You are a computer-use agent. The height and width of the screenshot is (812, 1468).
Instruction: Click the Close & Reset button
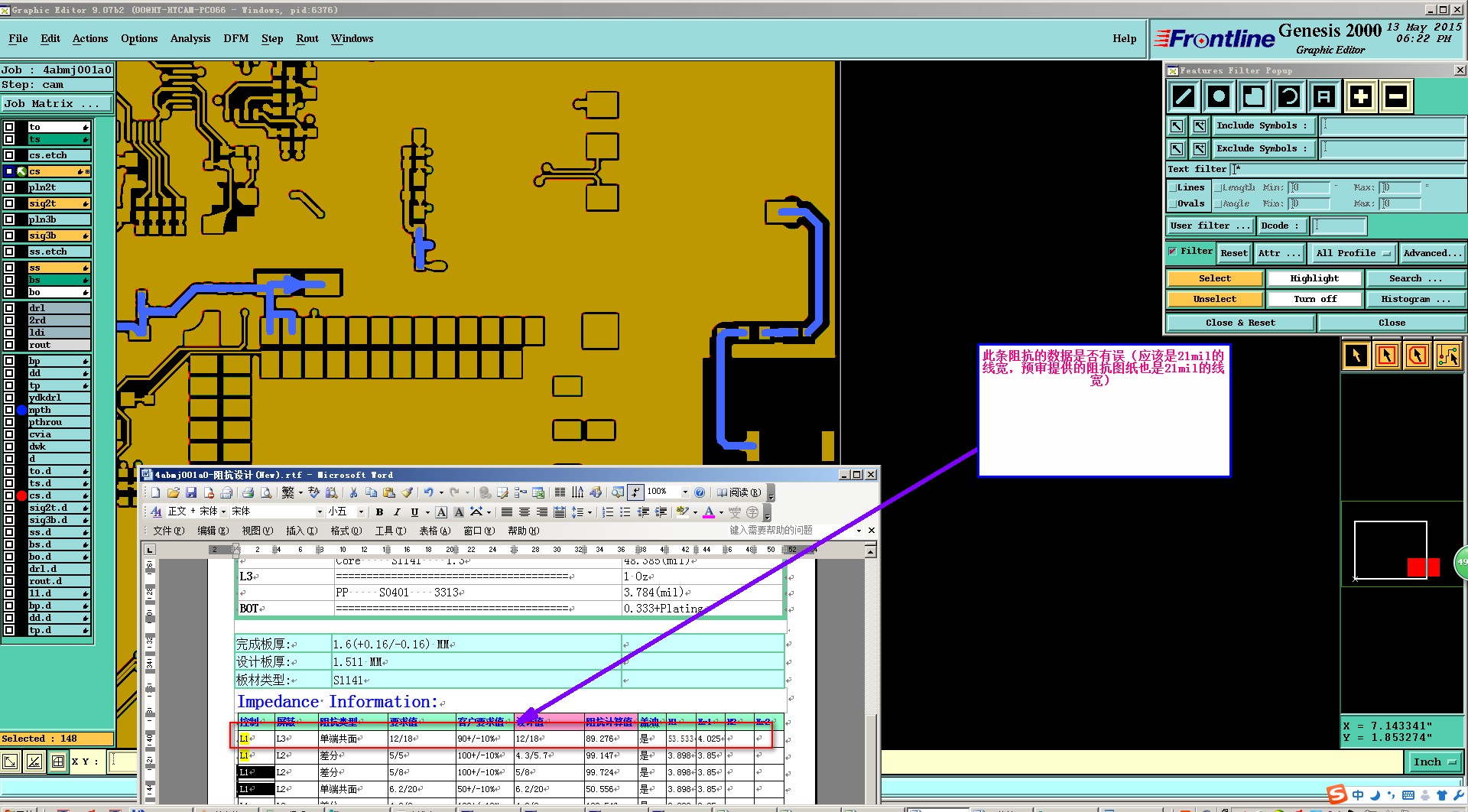(1240, 323)
